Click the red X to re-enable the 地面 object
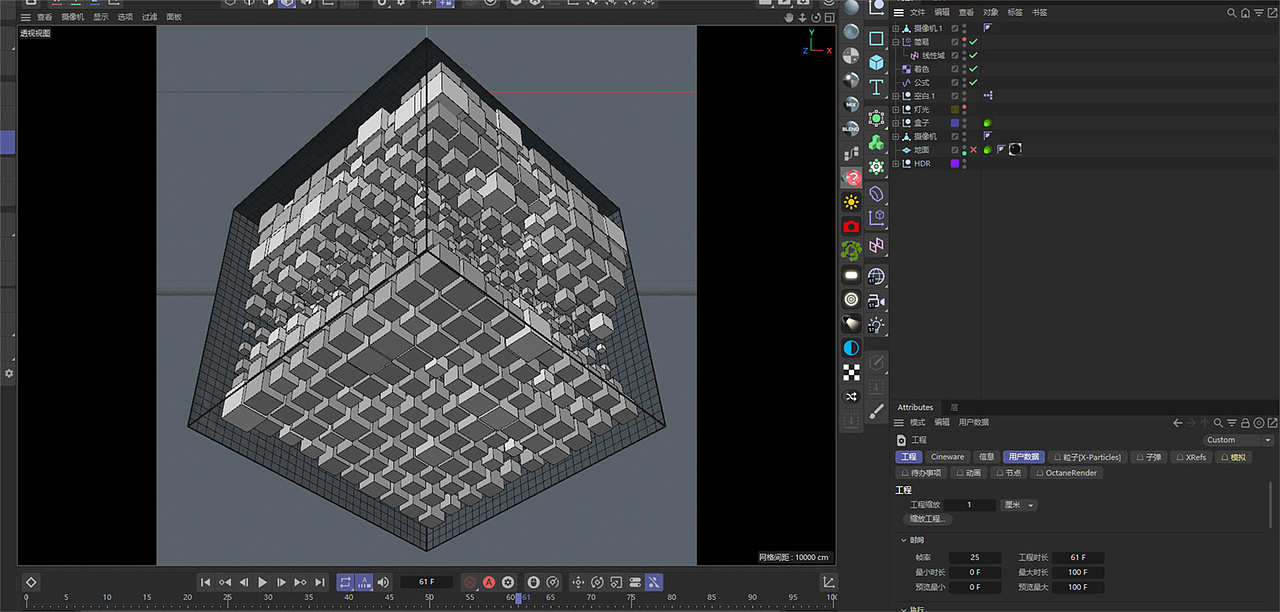The image size is (1280, 612). [973, 150]
